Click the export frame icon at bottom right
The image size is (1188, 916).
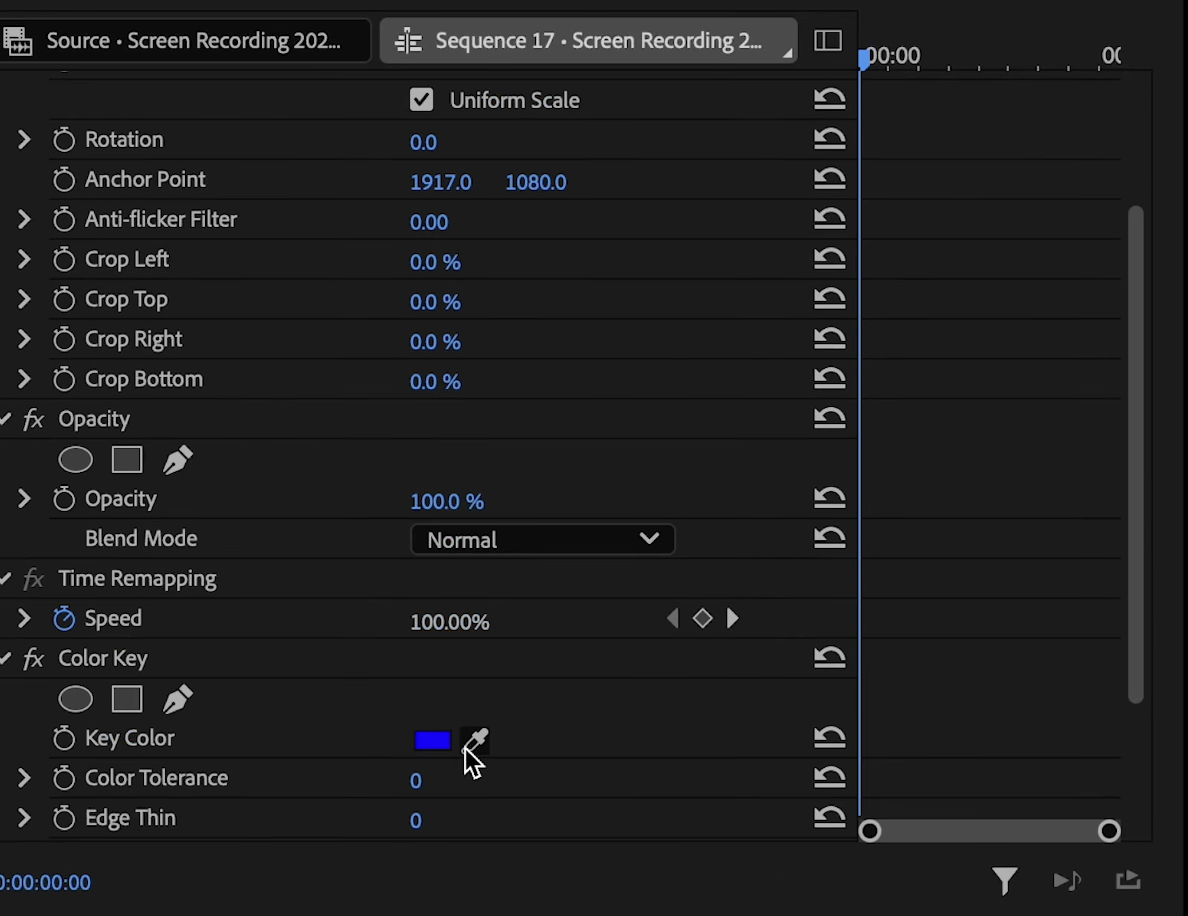(1128, 880)
